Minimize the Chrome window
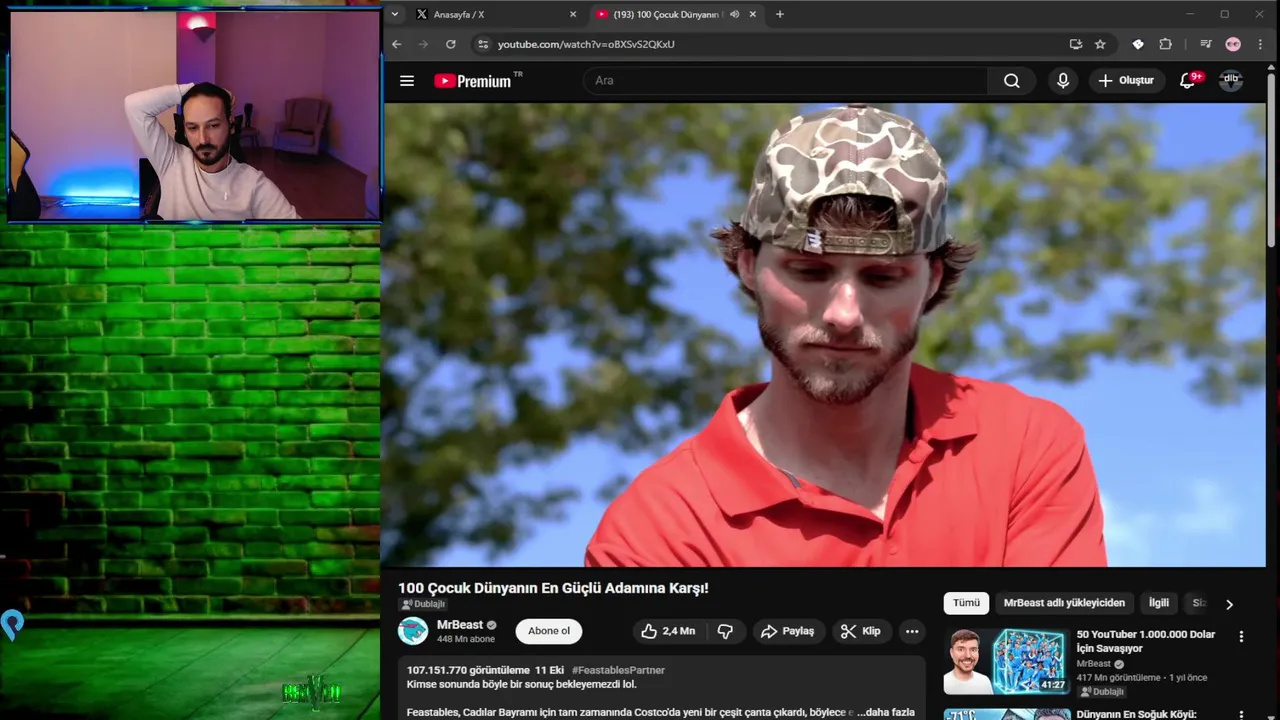Viewport: 1280px width, 720px height. [x=1190, y=14]
